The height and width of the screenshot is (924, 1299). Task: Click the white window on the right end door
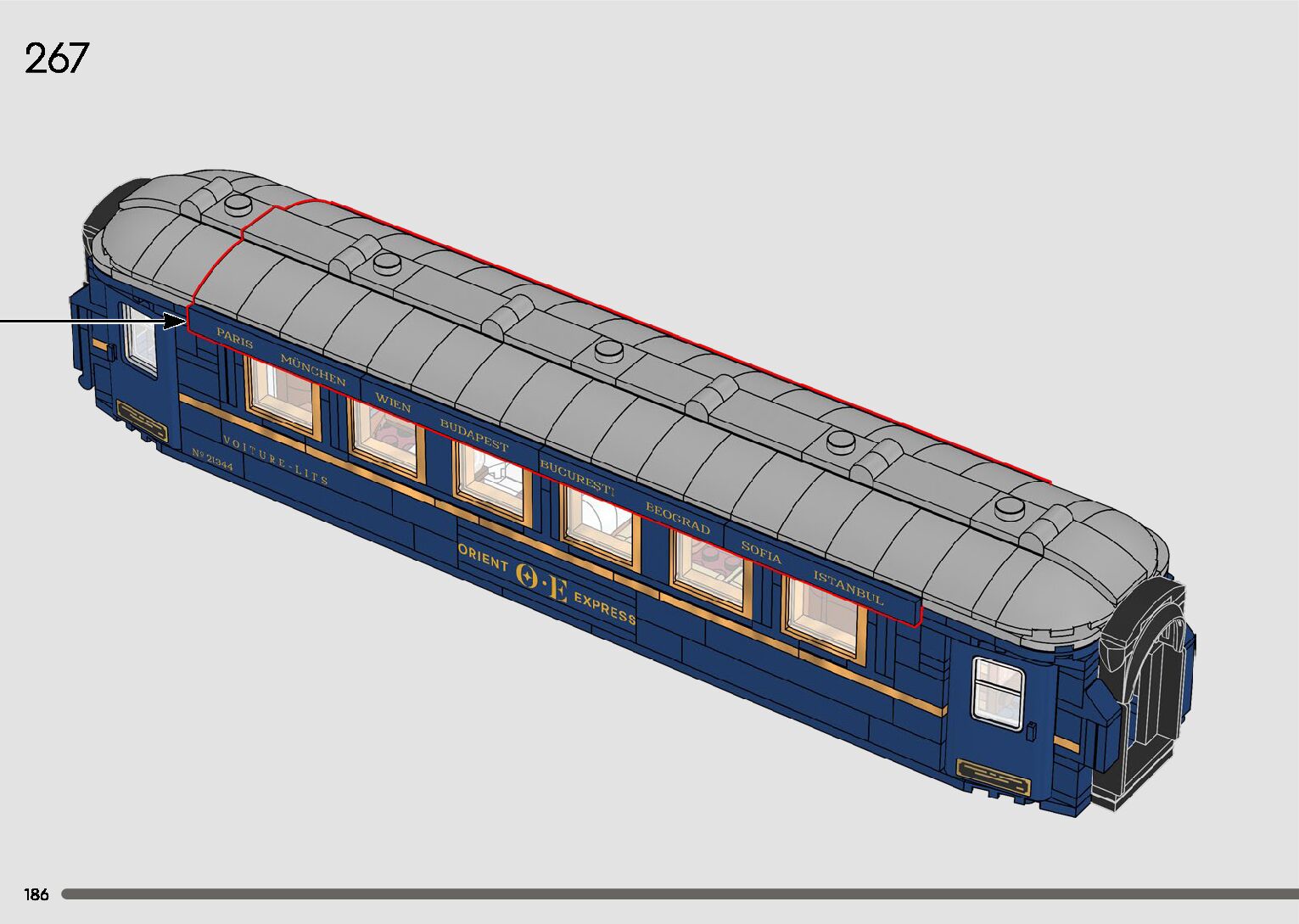[x=997, y=692]
